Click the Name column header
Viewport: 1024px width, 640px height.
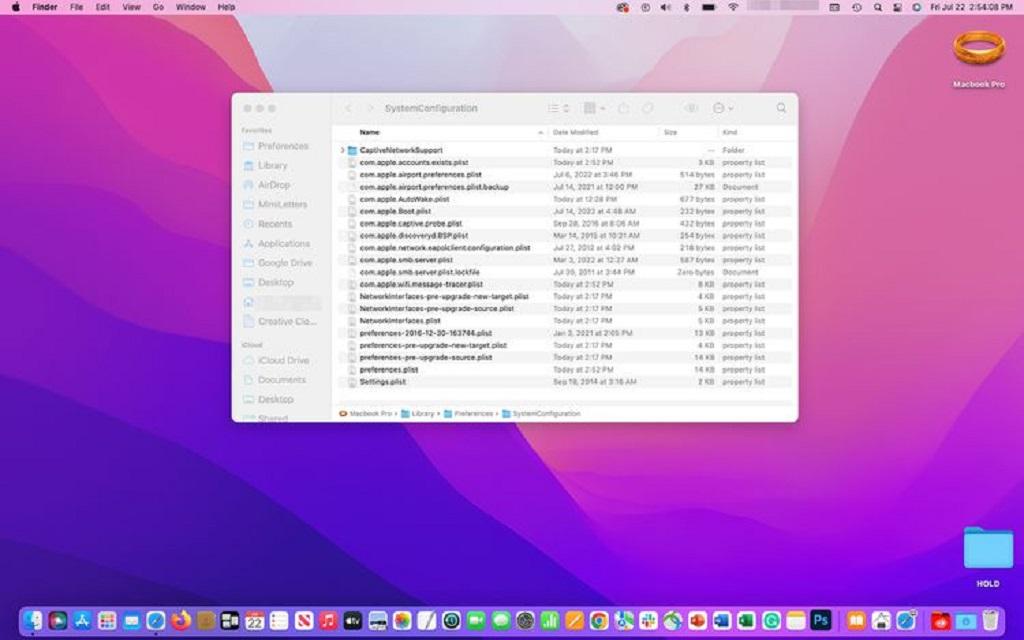[369, 133]
